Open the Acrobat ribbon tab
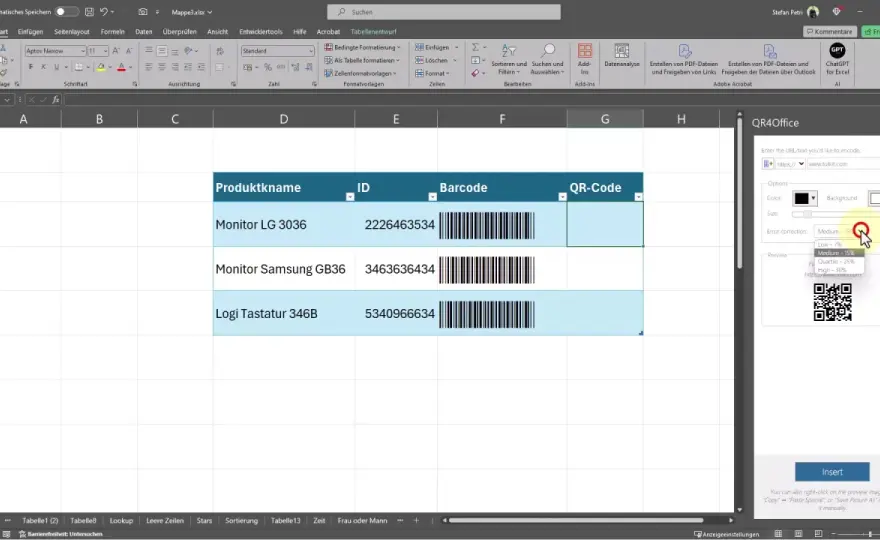Screen dimensions: 880x540 tap(328, 32)
